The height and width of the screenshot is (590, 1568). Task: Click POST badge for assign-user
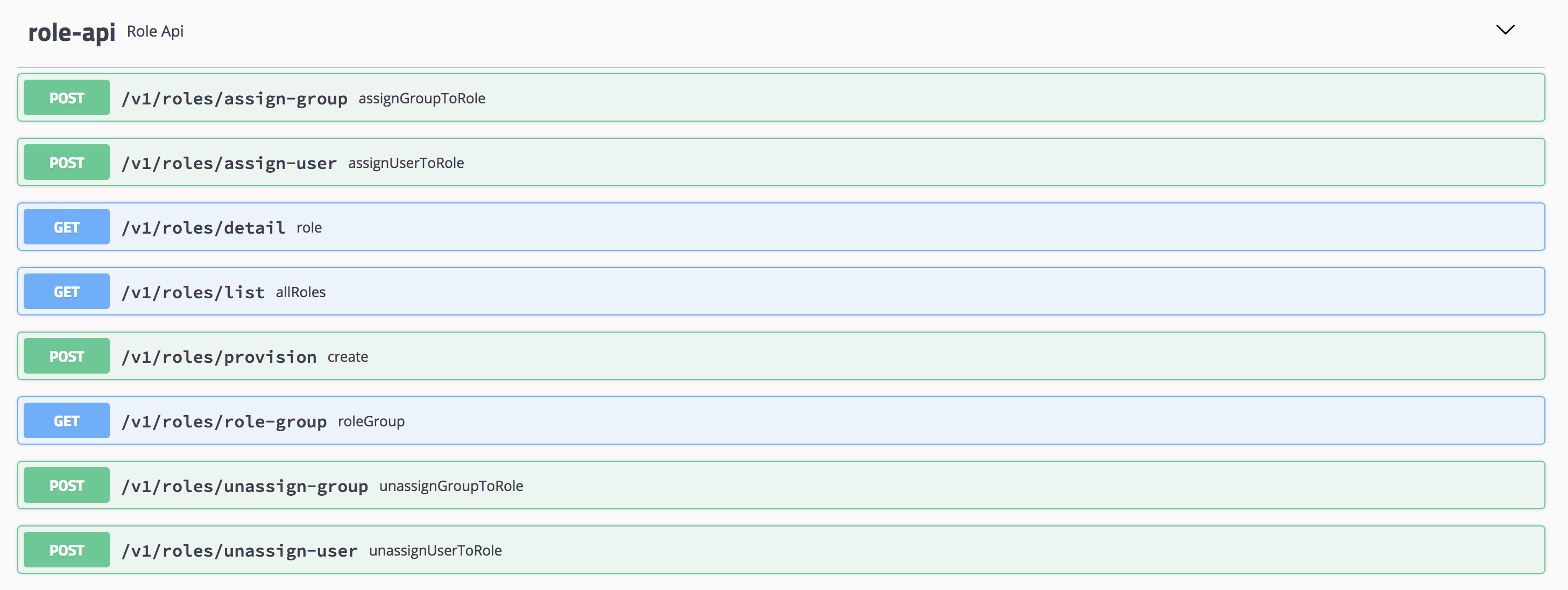(67, 163)
